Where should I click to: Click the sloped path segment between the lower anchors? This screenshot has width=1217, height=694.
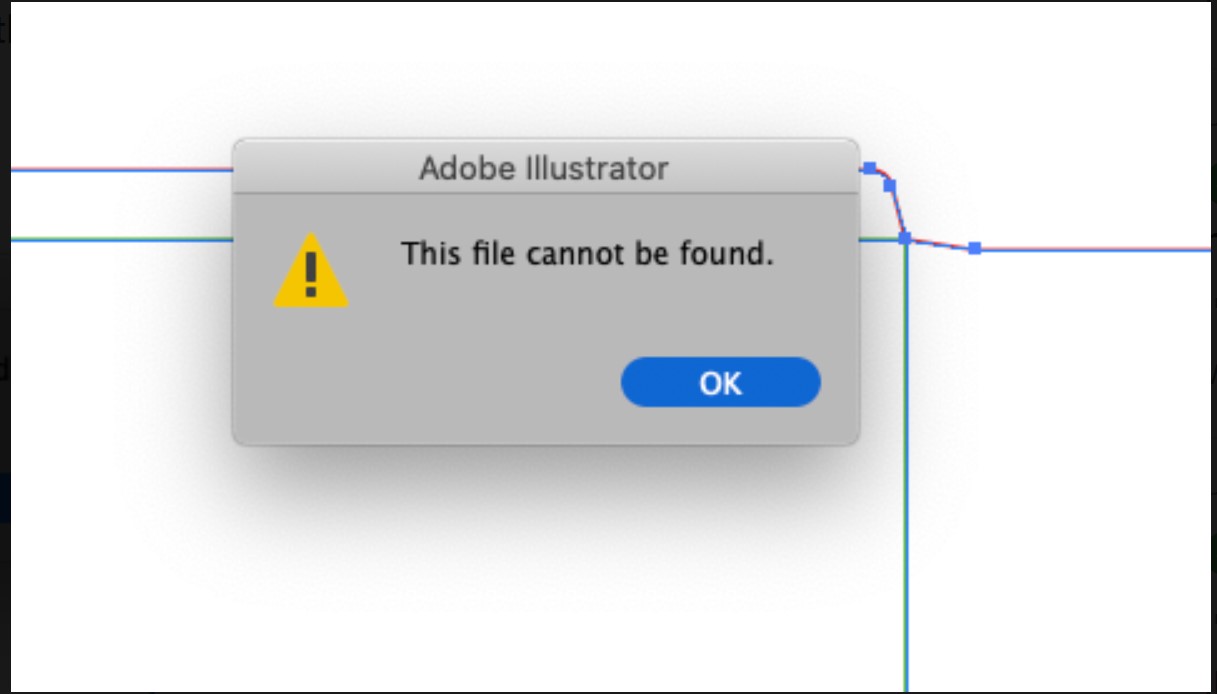coord(940,245)
